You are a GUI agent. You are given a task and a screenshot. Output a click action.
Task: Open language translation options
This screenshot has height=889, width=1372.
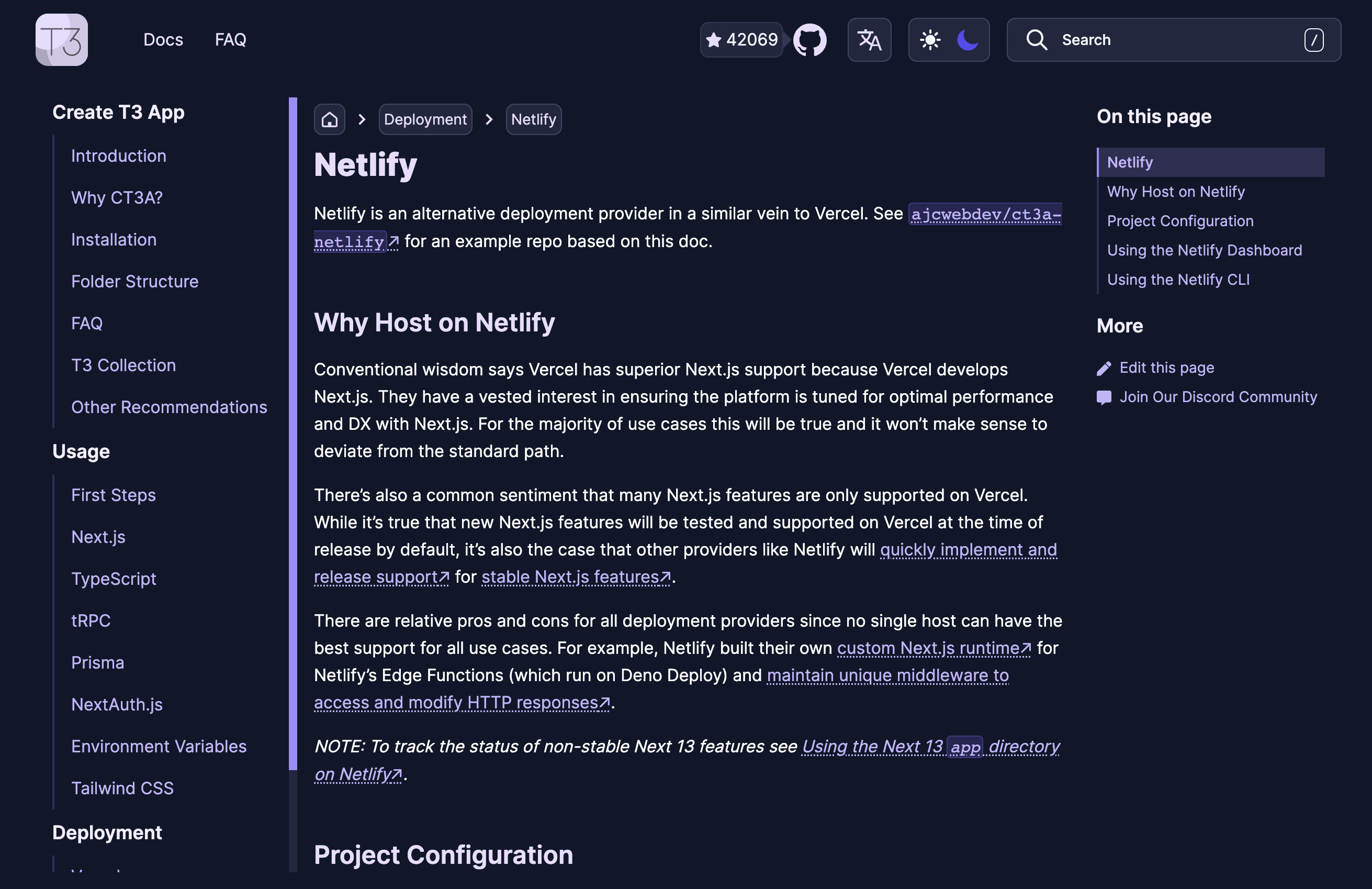pyautogui.click(x=869, y=40)
